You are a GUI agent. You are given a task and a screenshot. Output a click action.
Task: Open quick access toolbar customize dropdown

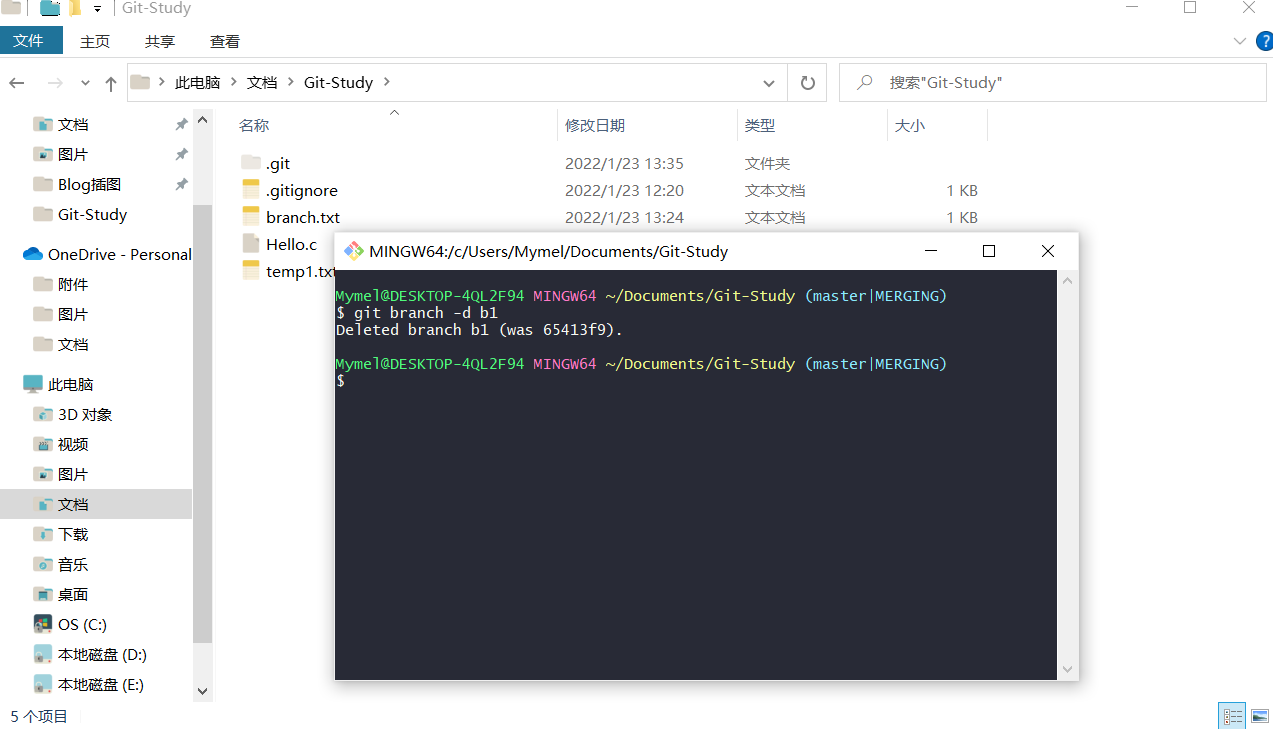pos(97,9)
